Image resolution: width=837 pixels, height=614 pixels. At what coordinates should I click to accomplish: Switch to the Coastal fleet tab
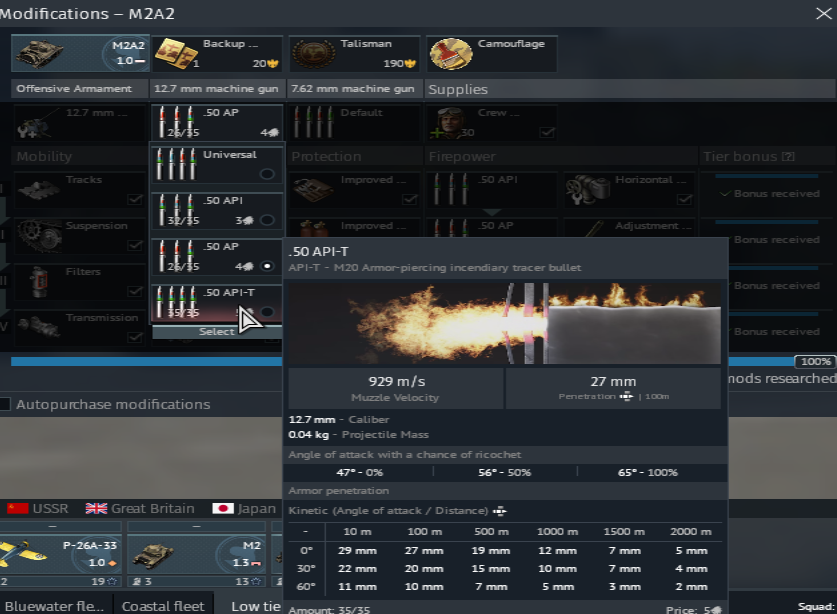(x=161, y=606)
